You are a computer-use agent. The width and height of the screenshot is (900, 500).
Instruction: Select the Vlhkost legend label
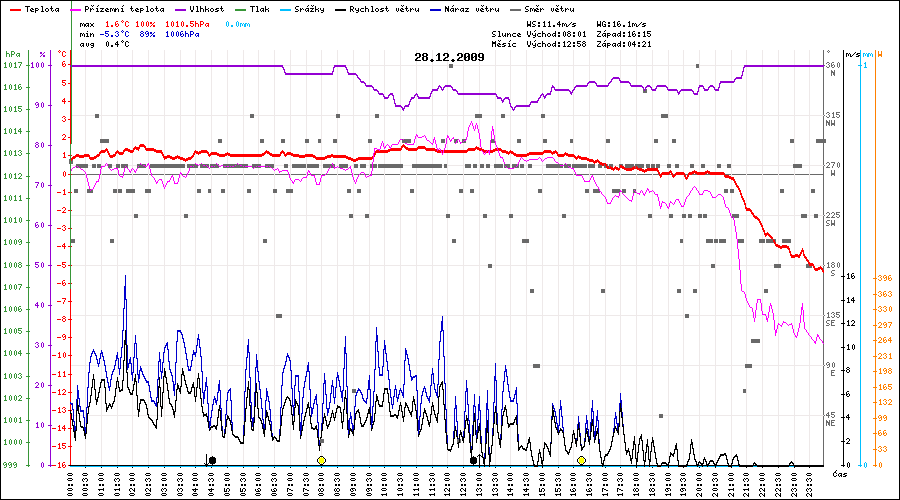coord(207,8)
